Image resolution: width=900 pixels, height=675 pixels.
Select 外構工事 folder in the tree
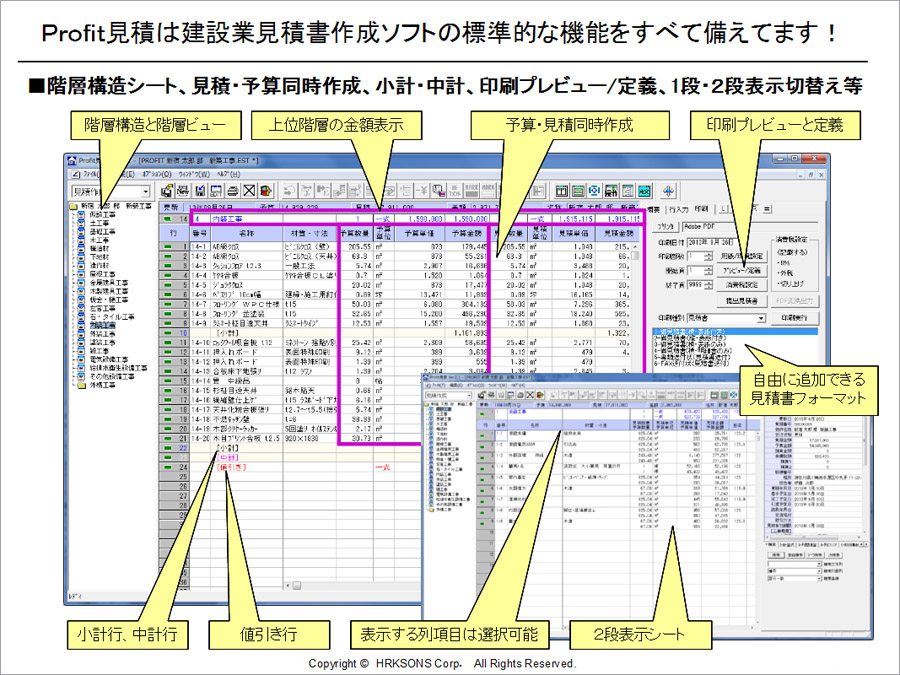102,385
